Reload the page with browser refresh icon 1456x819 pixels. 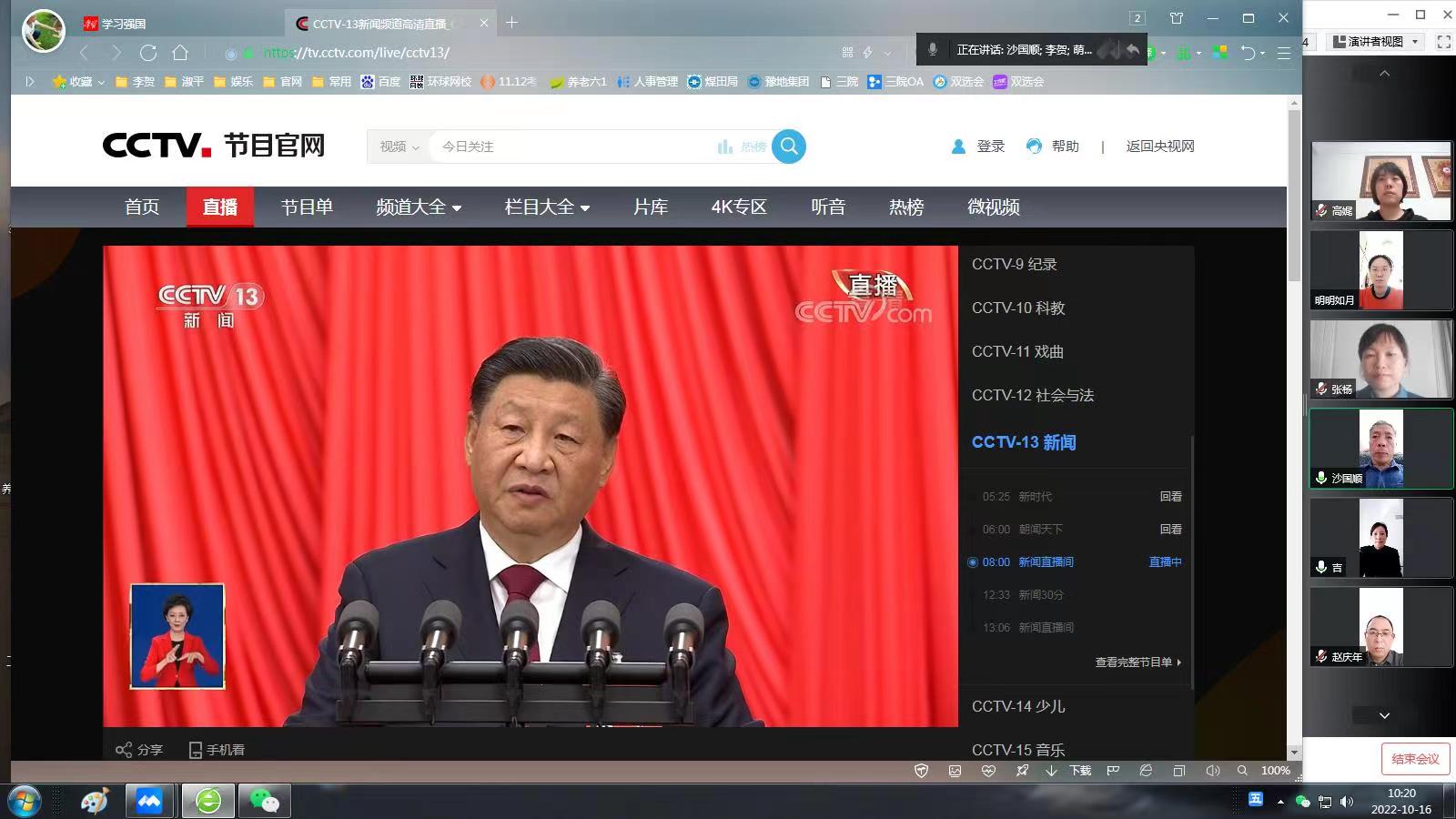tap(148, 53)
